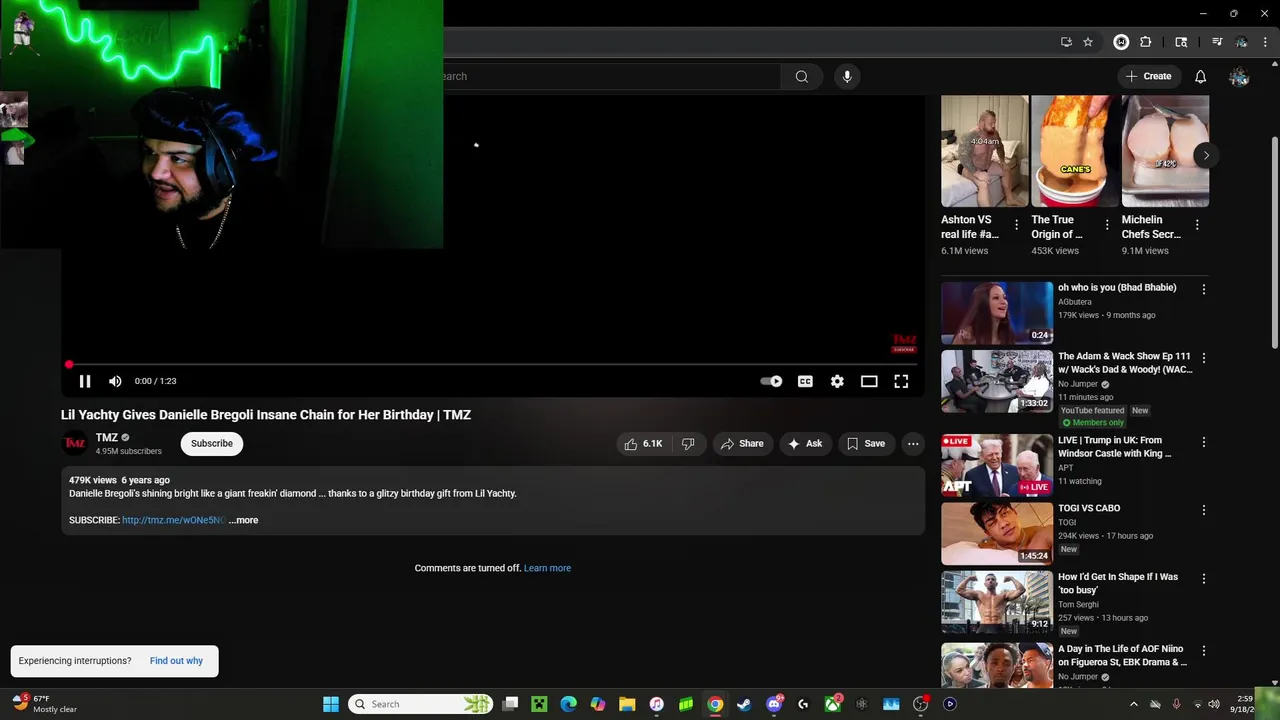1280x720 pixels.
Task: Click the search magnifier button
Action: point(801,76)
